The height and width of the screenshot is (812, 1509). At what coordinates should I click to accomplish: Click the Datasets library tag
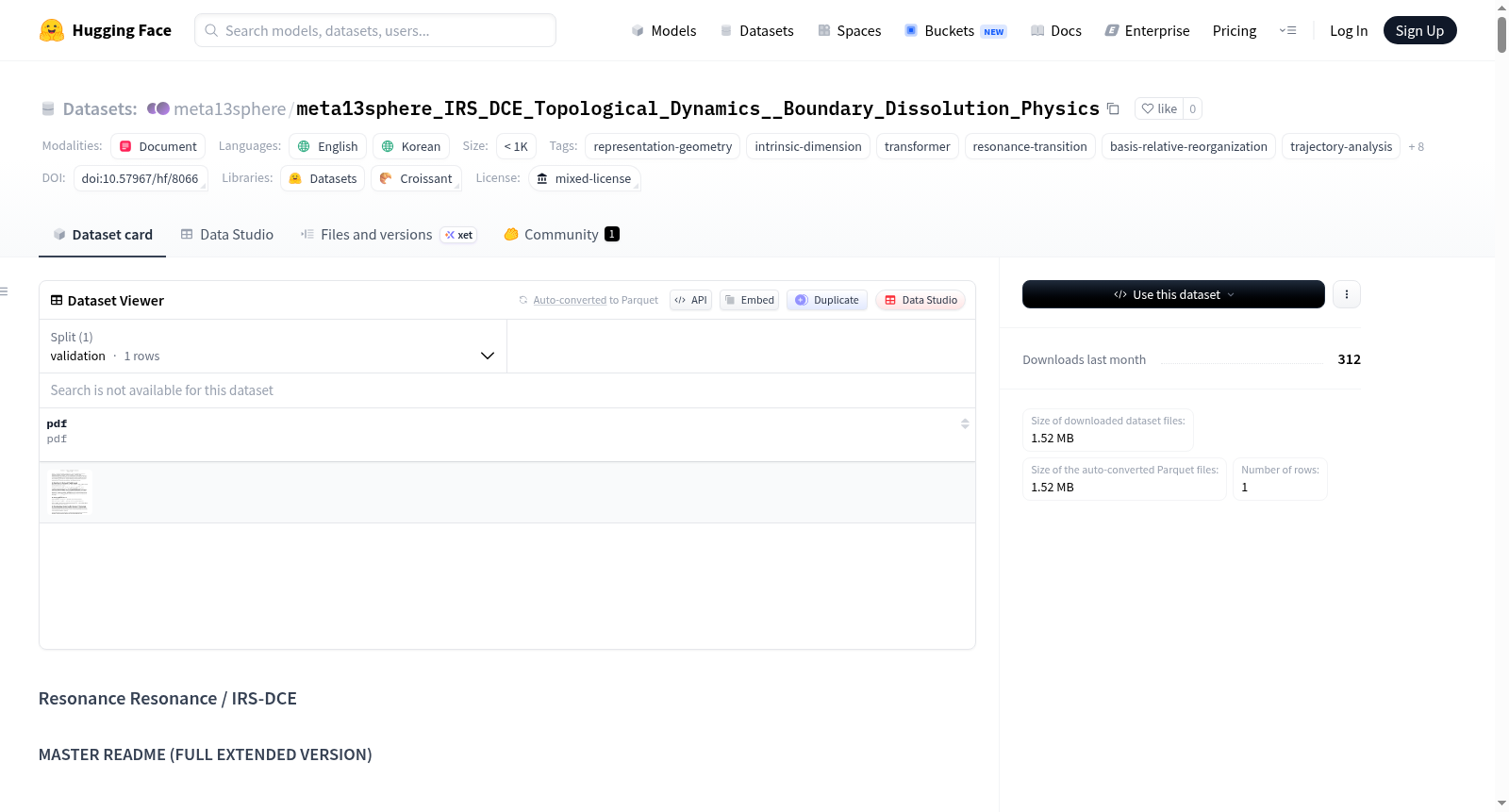click(323, 178)
